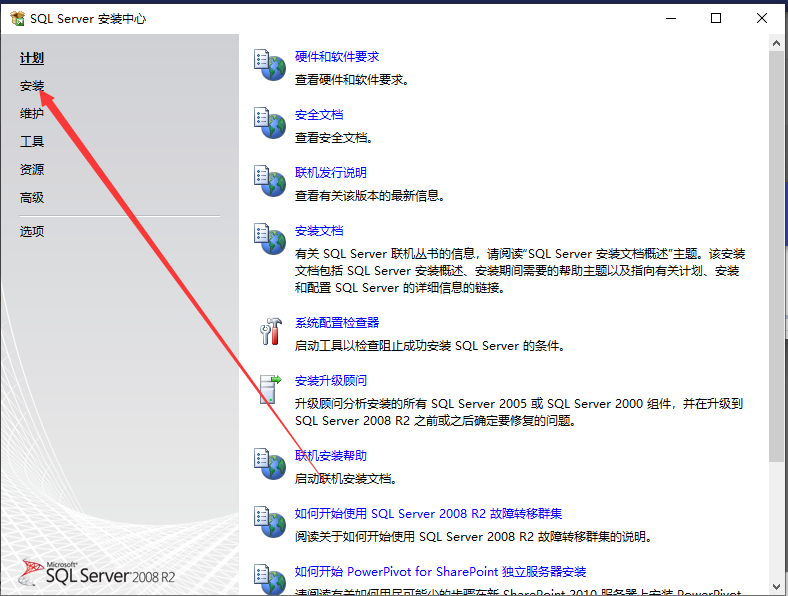This screenshot has height=596, width=788.
Task: Switch to the 安装 page
Action: (x=32, y=86)
